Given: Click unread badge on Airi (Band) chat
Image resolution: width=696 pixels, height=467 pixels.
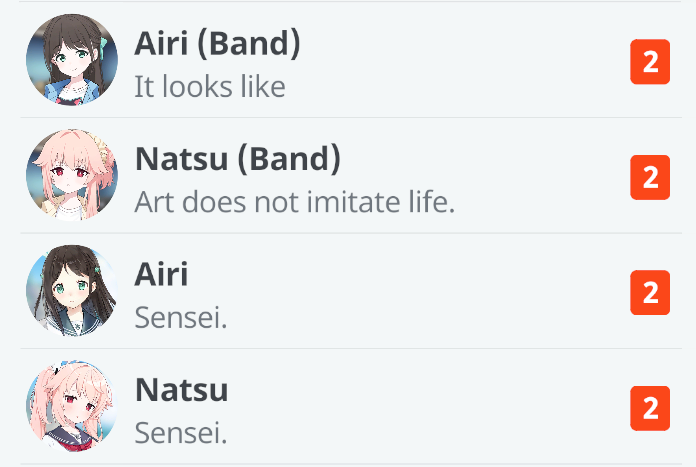Looking at the screenshot, I should 650,62.
